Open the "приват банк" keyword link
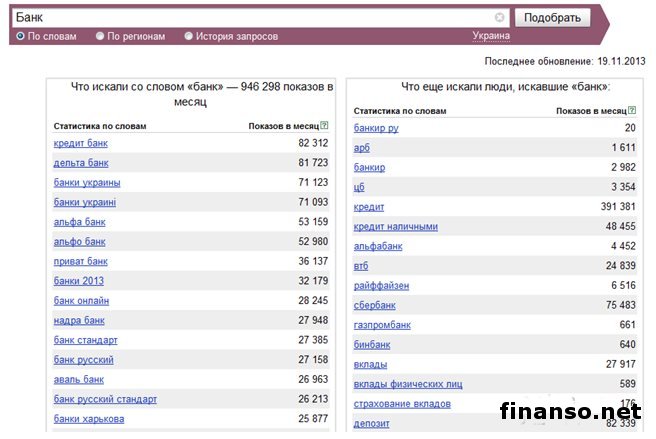Screen dimensions: 656x439 [x=81, y=261]
